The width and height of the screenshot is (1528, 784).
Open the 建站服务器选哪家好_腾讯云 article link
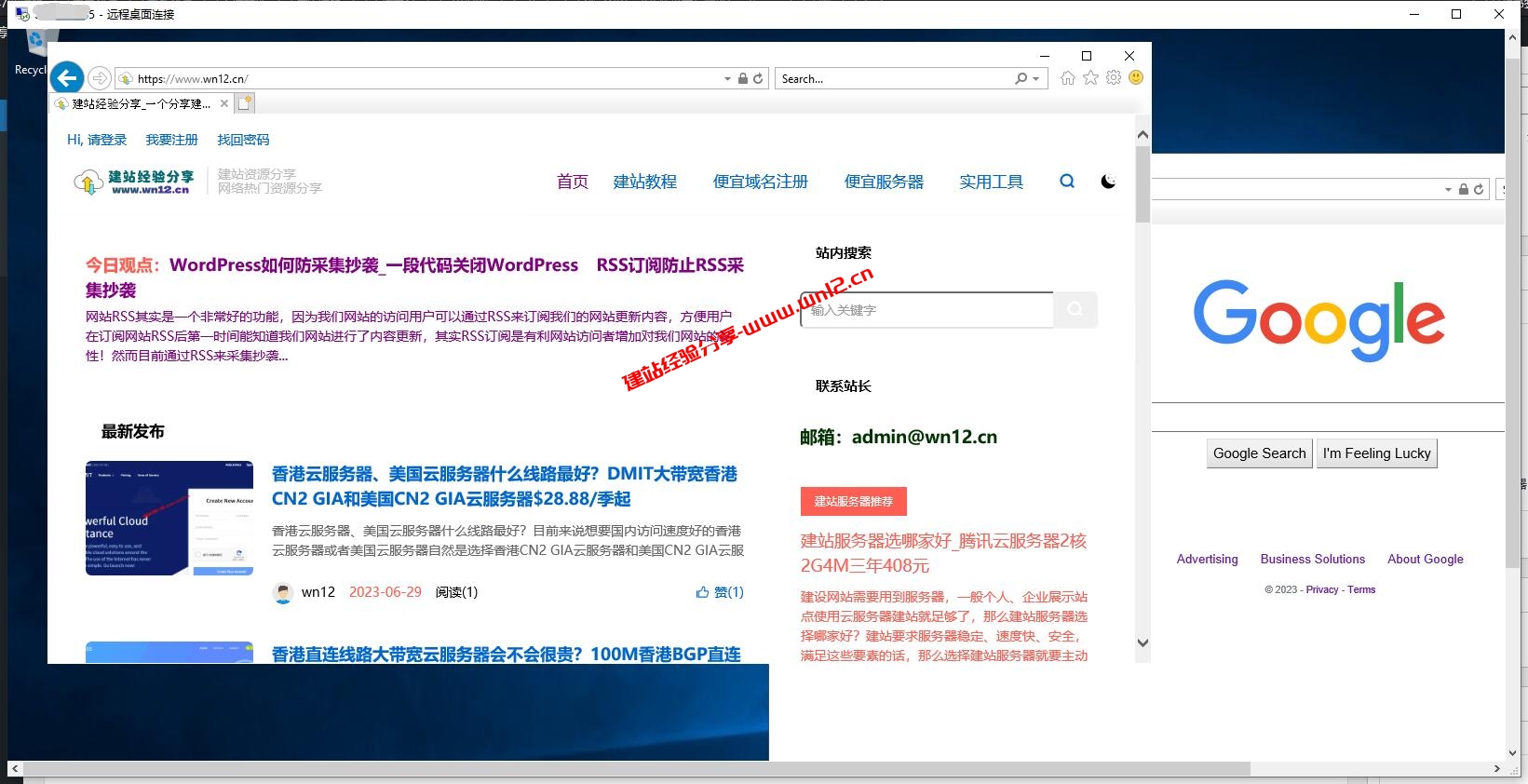pos(943,553)
